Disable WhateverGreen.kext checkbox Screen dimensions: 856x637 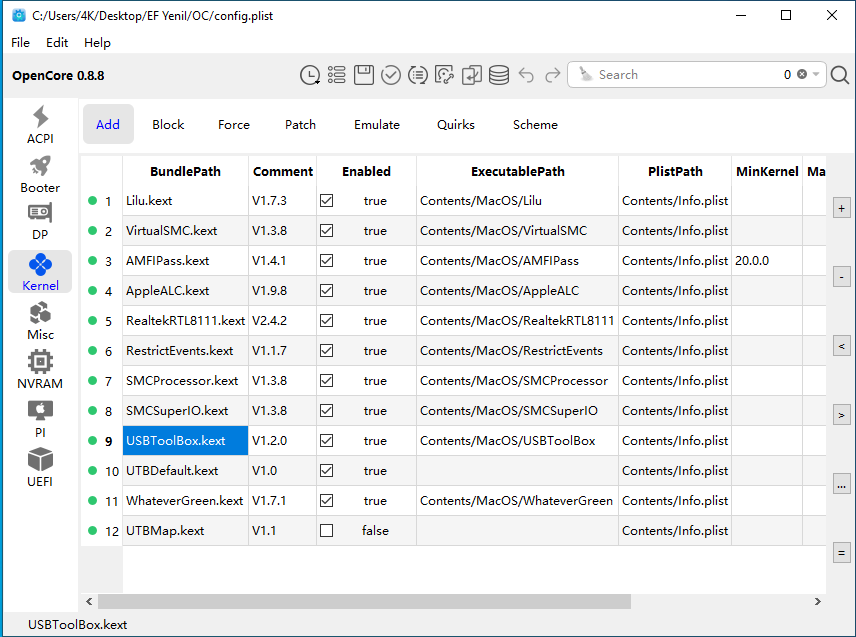click(x=326, y=501)
